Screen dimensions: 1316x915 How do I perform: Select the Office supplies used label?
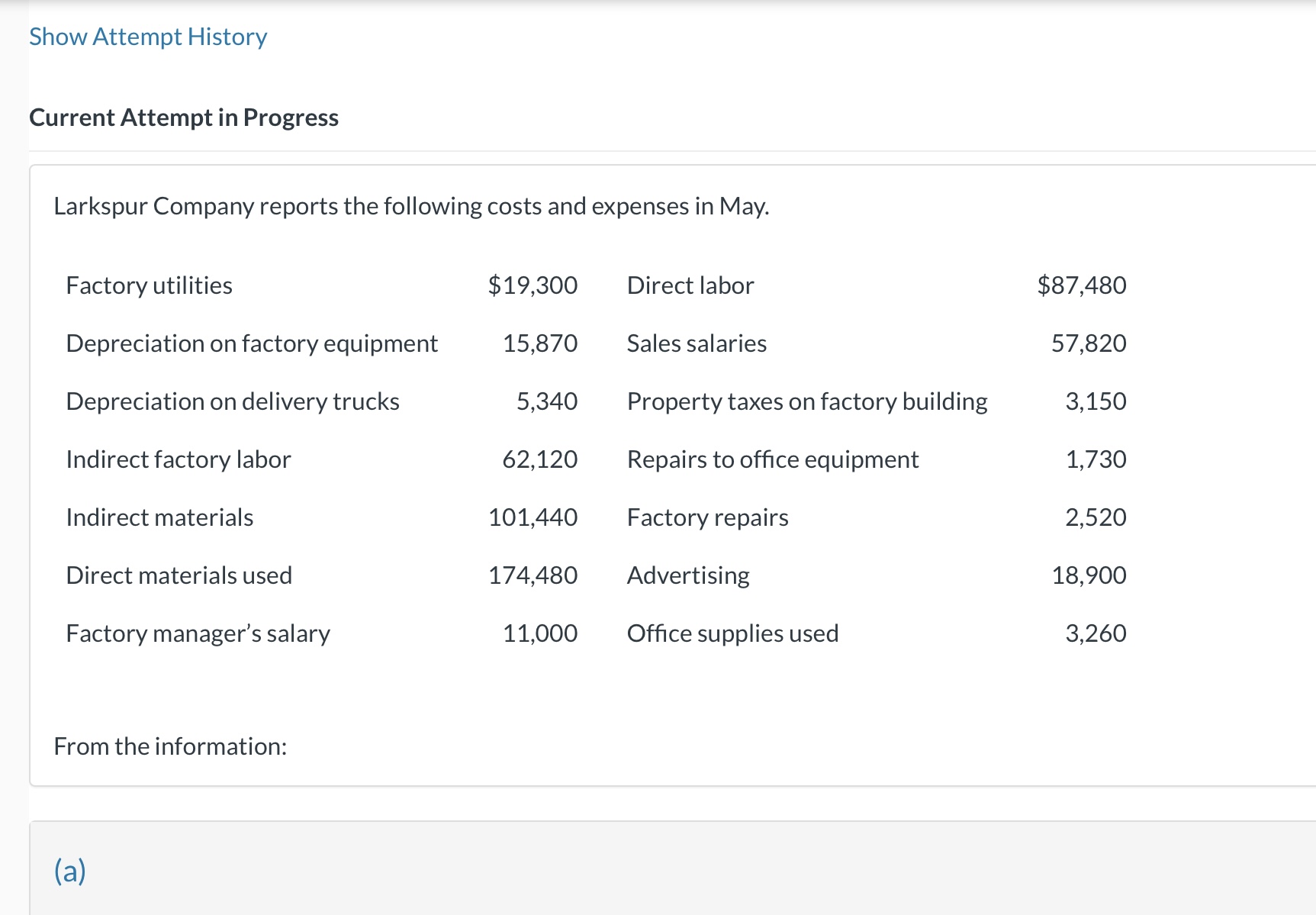pos(732,633)
